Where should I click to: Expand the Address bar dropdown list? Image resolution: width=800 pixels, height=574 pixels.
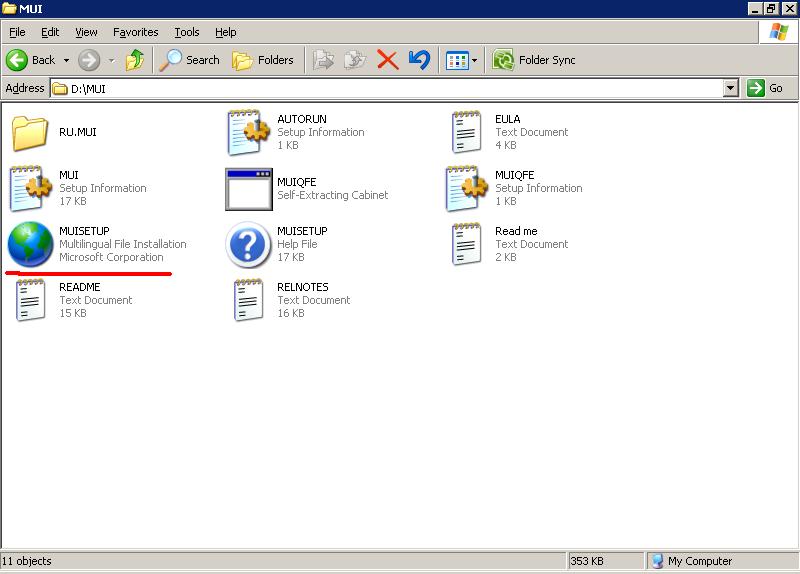click(730, 88)
